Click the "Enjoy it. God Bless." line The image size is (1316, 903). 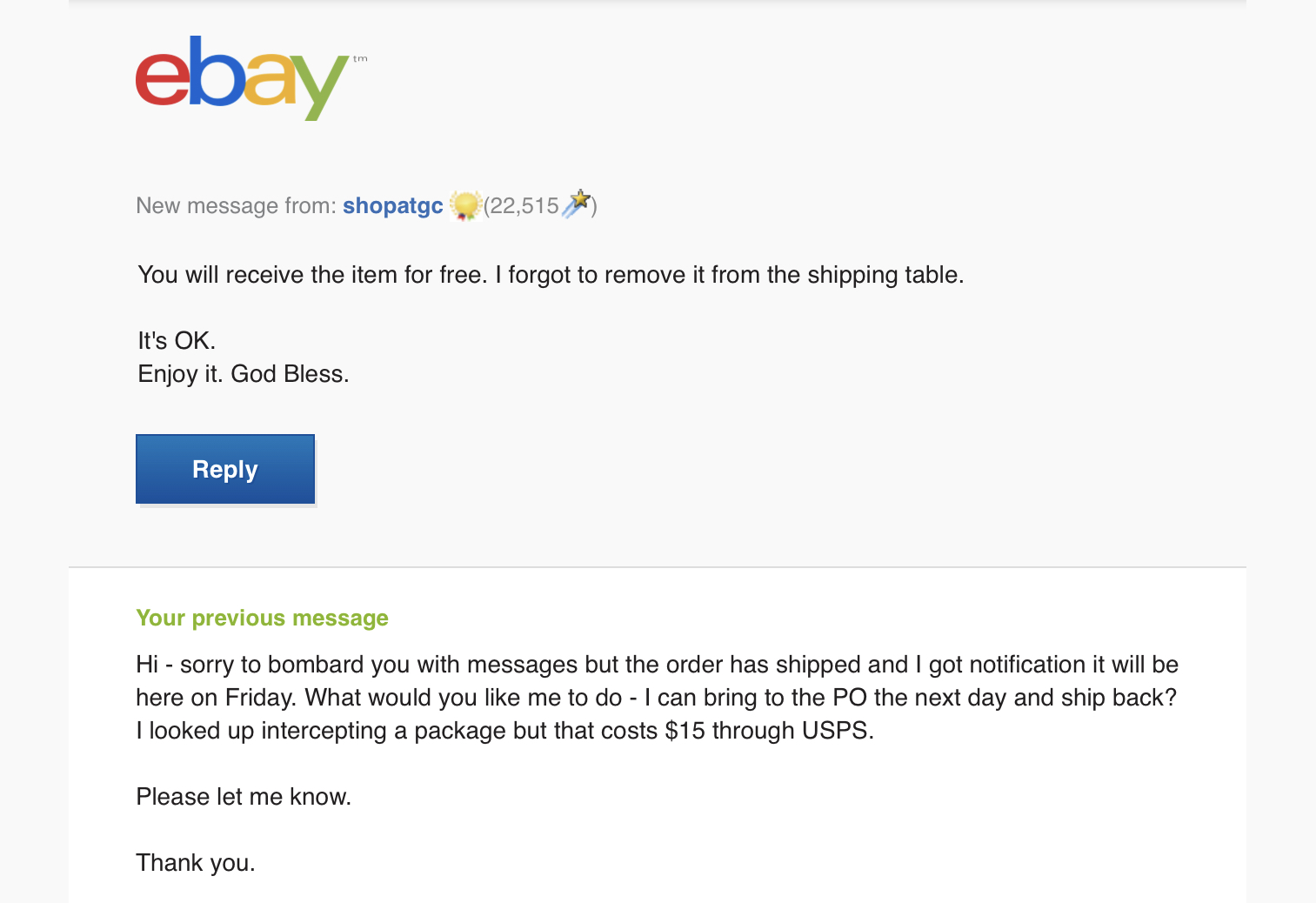[244, 374]
